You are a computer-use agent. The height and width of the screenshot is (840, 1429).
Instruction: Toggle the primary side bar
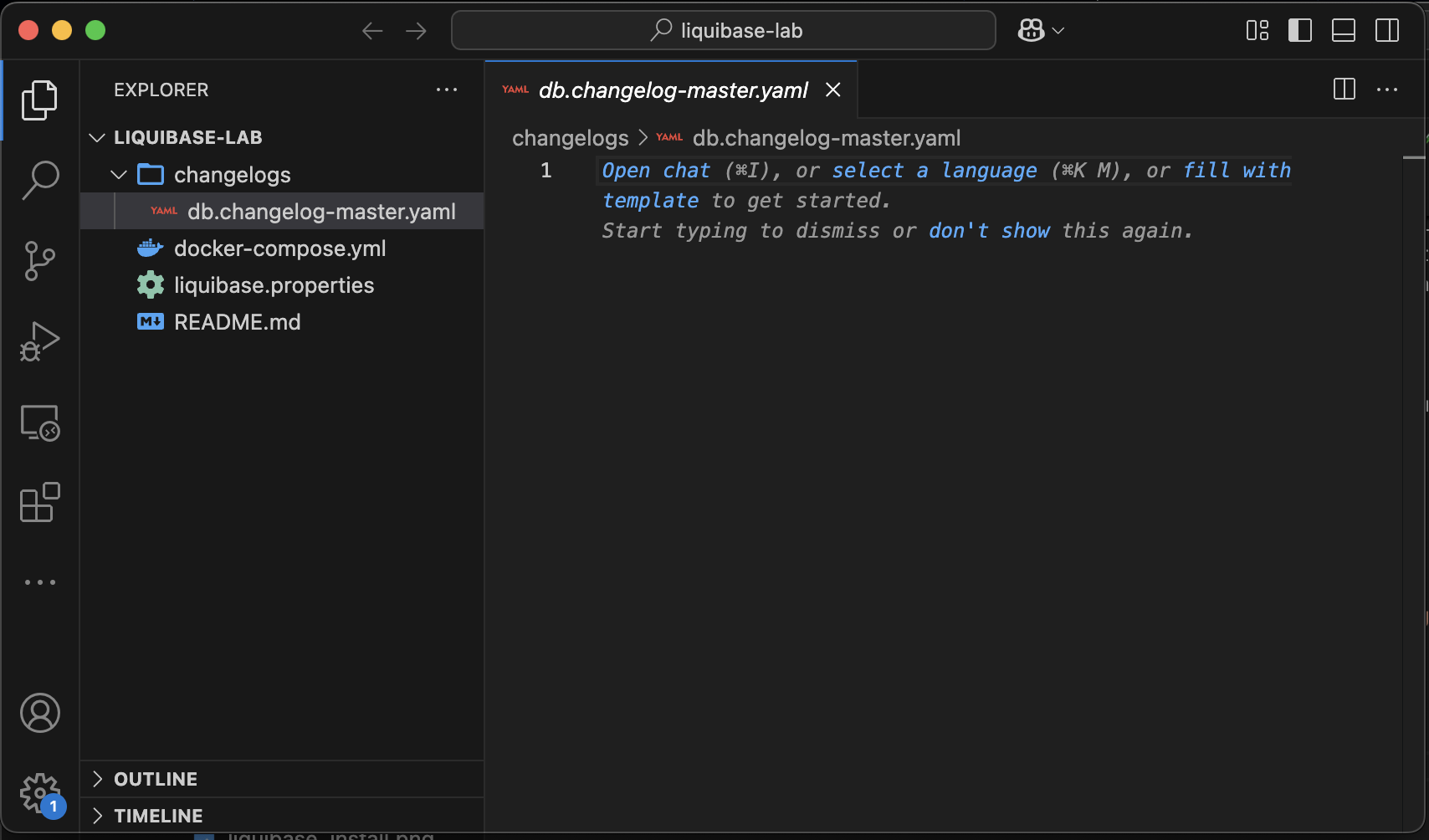click(x=1300, y=31)
